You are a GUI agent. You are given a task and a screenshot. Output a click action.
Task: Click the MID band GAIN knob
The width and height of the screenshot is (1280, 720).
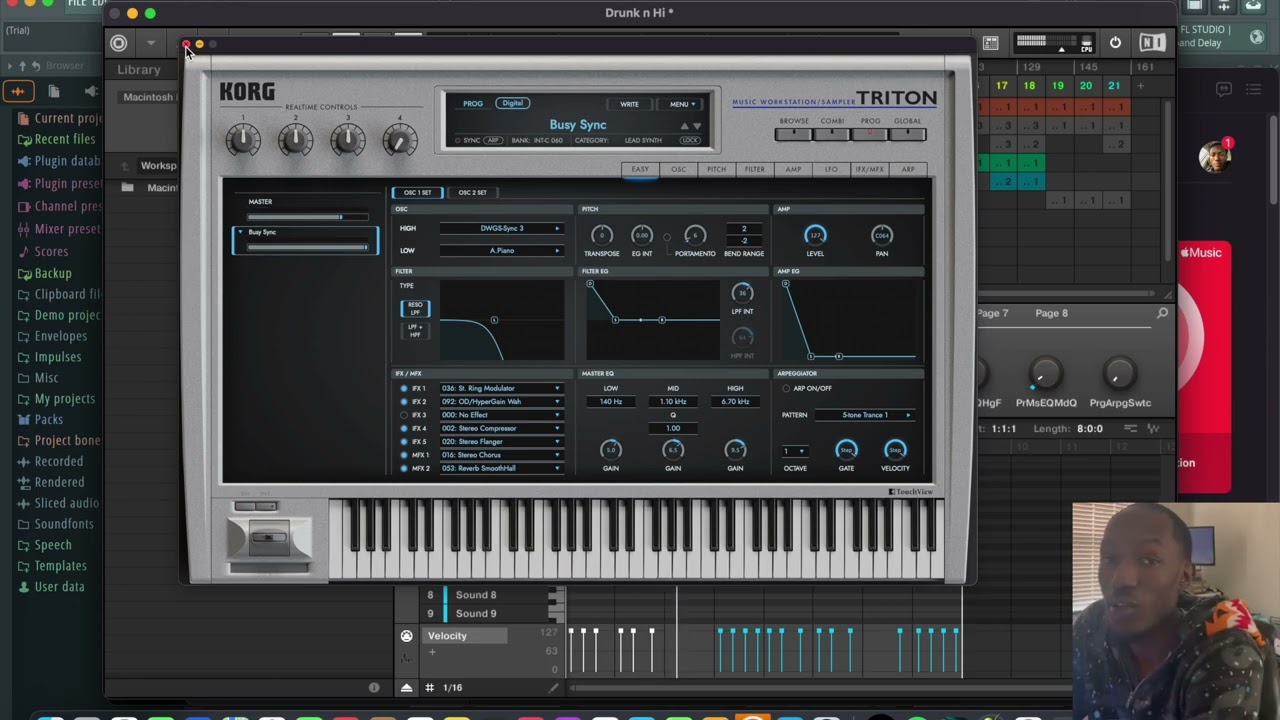point(673,450)
